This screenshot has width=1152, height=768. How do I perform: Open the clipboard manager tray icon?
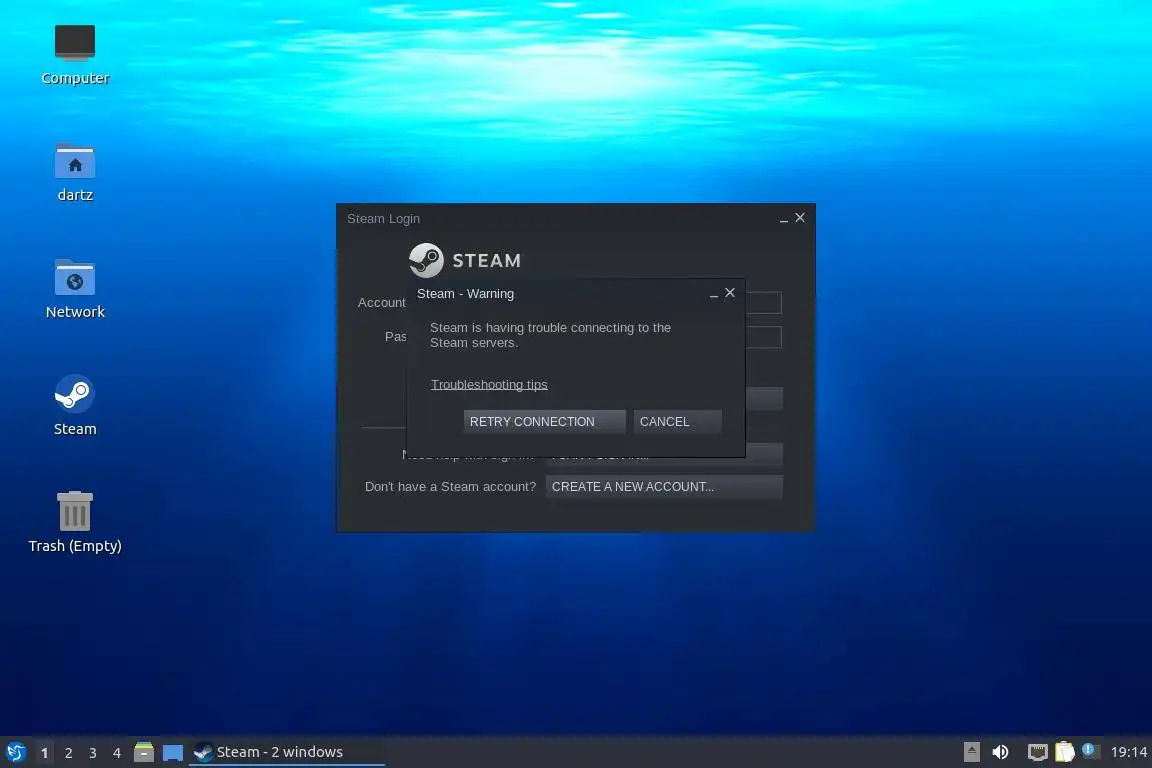1065,751
